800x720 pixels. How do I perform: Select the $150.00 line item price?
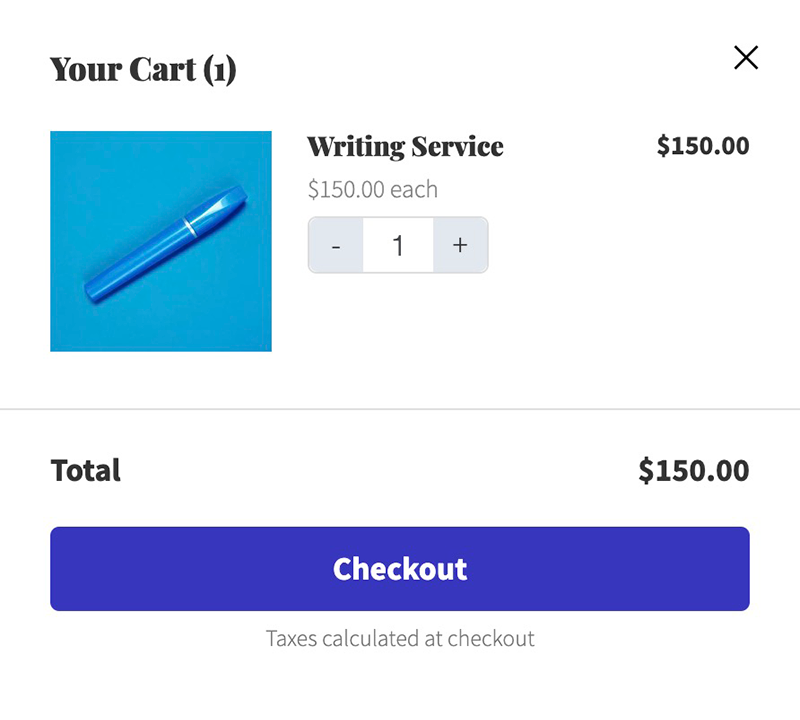(x=703, y=146)
